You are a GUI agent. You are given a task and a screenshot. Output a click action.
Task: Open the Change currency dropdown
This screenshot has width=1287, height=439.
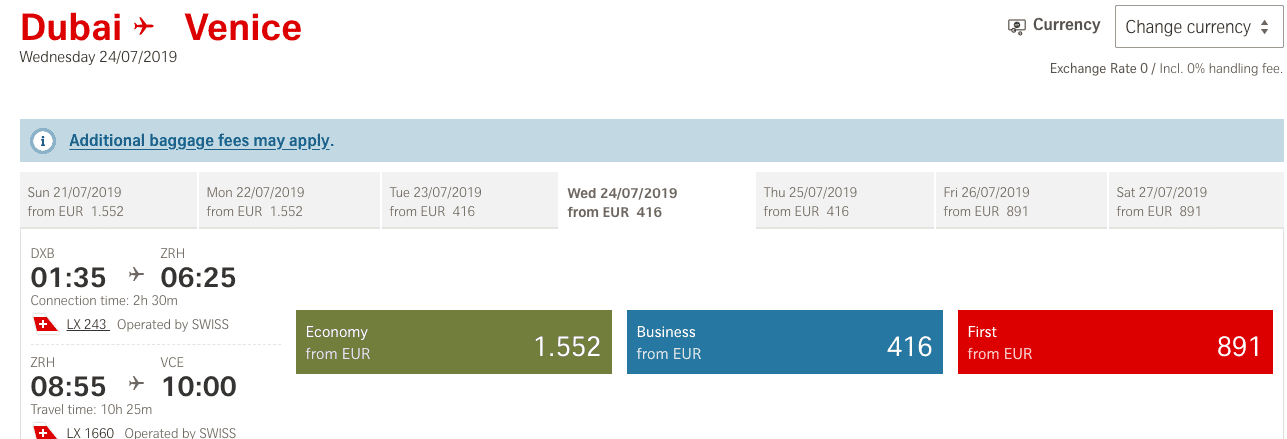[1198, 27]
